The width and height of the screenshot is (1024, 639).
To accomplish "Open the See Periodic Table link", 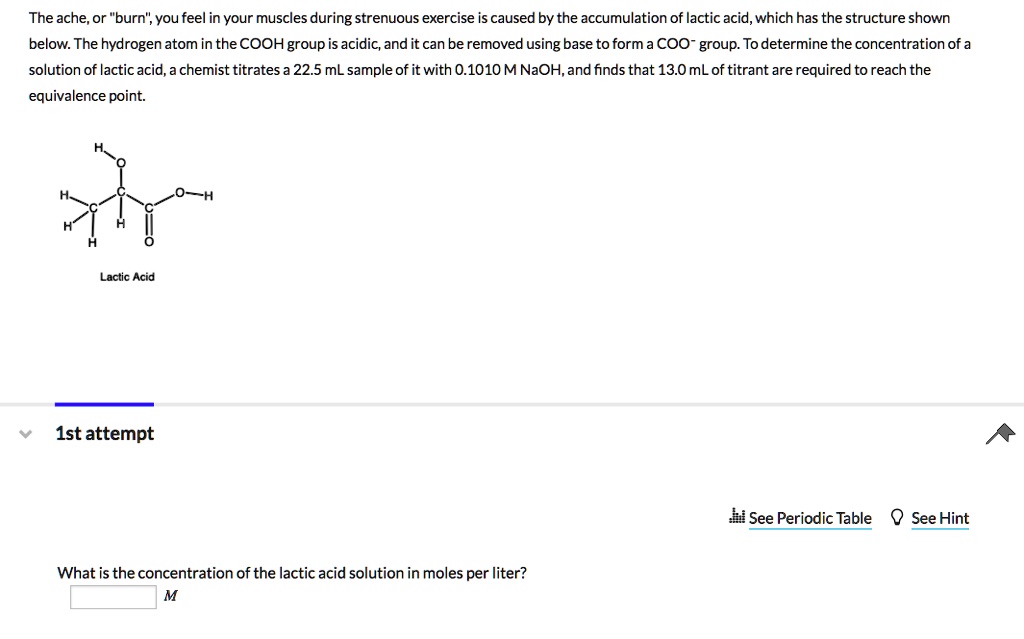I will (809, 518).
